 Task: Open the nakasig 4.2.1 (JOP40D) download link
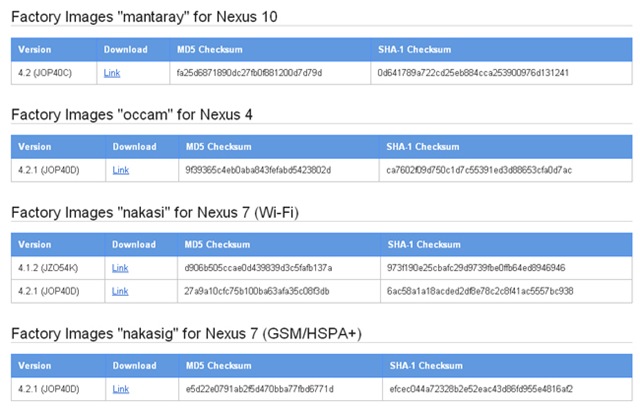121,389
